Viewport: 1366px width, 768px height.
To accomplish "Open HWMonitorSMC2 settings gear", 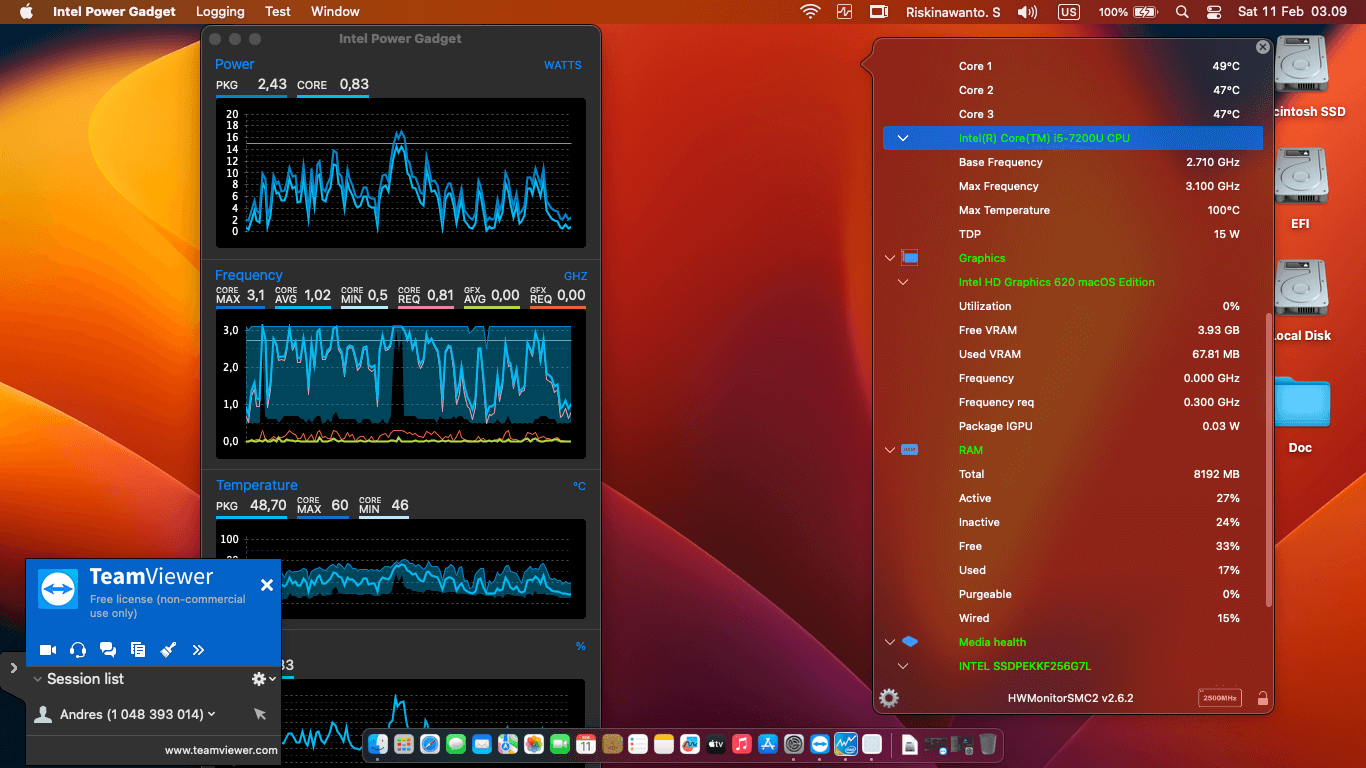I will coord(889,698).
